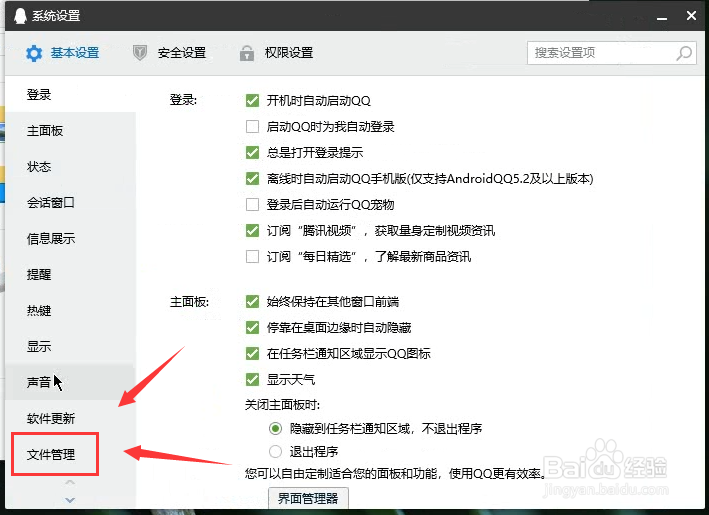Image resolution: width=709 pixels, height=515 pixels.
Task: Minimize the 系统设置 window
Action: pos(662,17)
